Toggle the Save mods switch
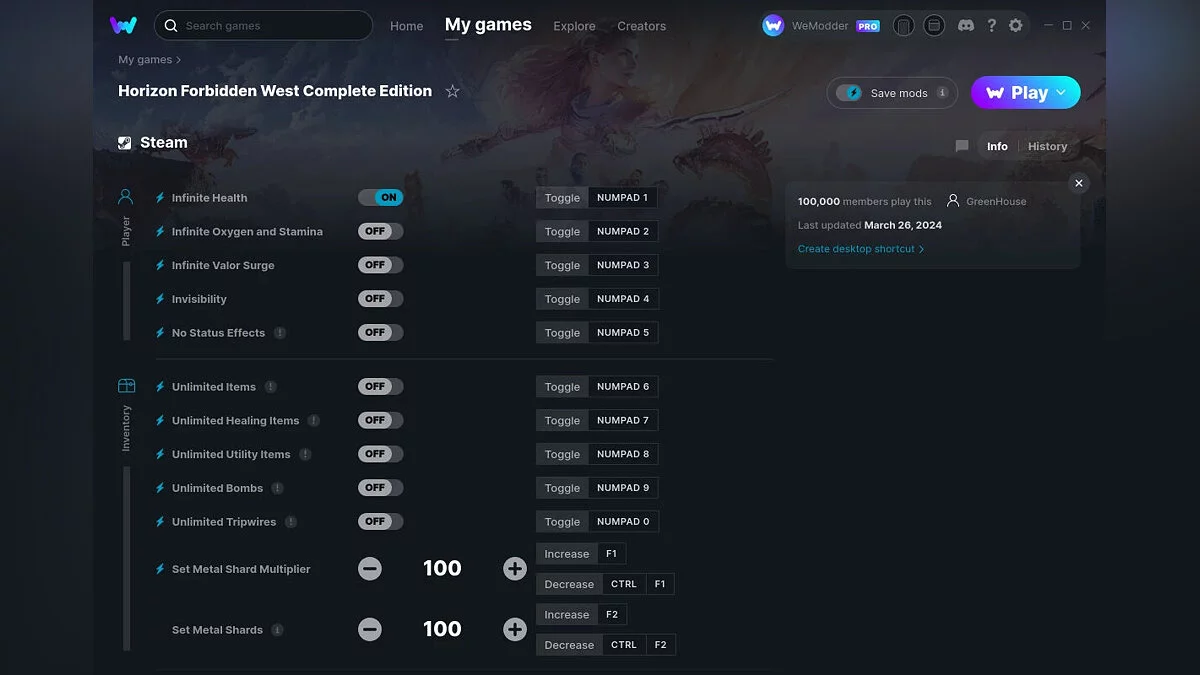The height and width of the screenshot is (675, 1200). [850, 93]
